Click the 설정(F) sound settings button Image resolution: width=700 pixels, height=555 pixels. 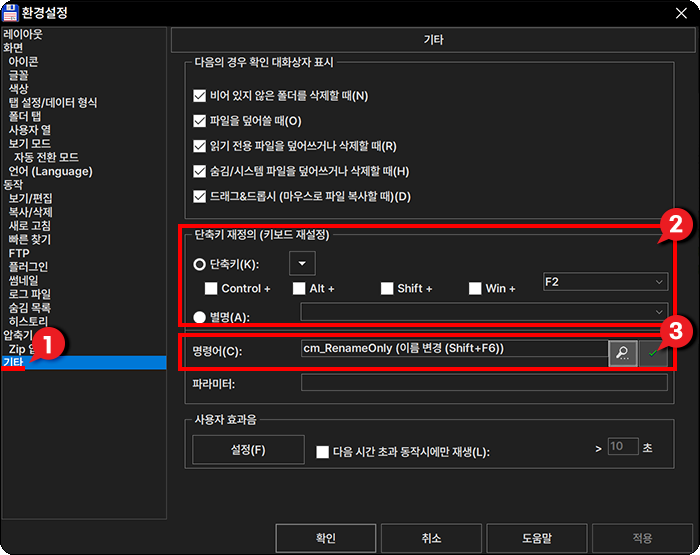[x=248, y=450]
